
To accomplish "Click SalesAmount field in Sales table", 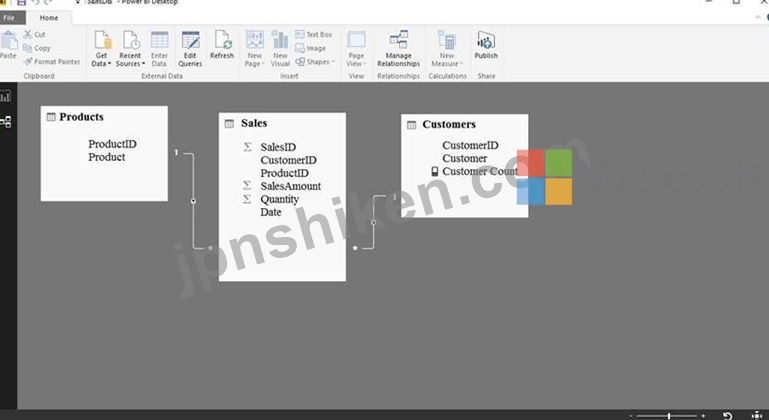I will pos(291,186).
